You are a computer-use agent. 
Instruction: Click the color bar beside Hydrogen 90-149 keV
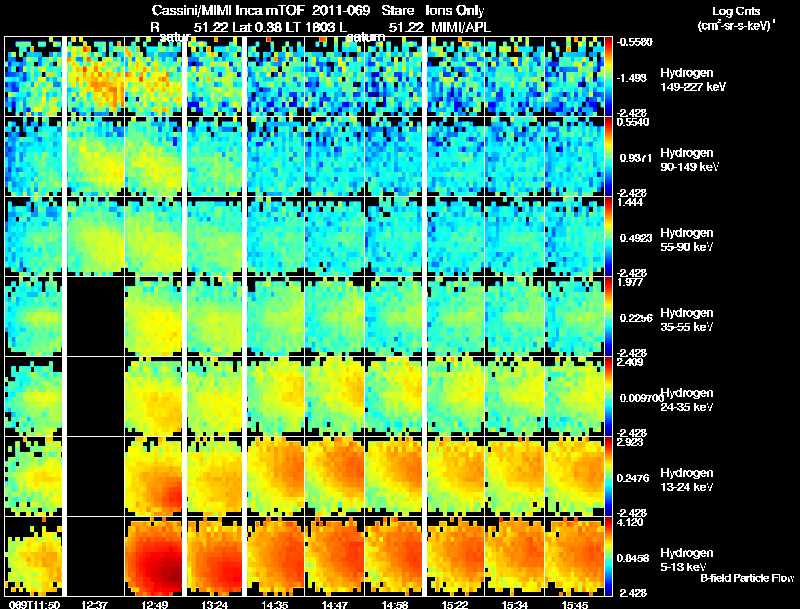point(609,157)
